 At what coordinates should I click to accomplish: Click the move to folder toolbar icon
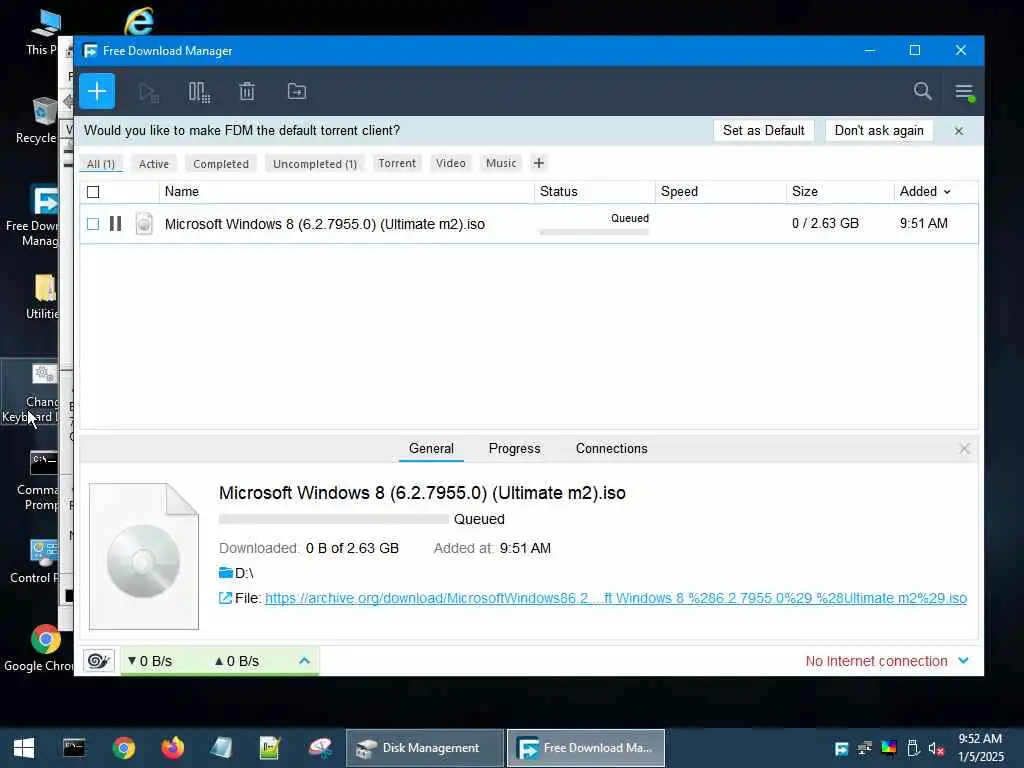[x=296, y=91]
